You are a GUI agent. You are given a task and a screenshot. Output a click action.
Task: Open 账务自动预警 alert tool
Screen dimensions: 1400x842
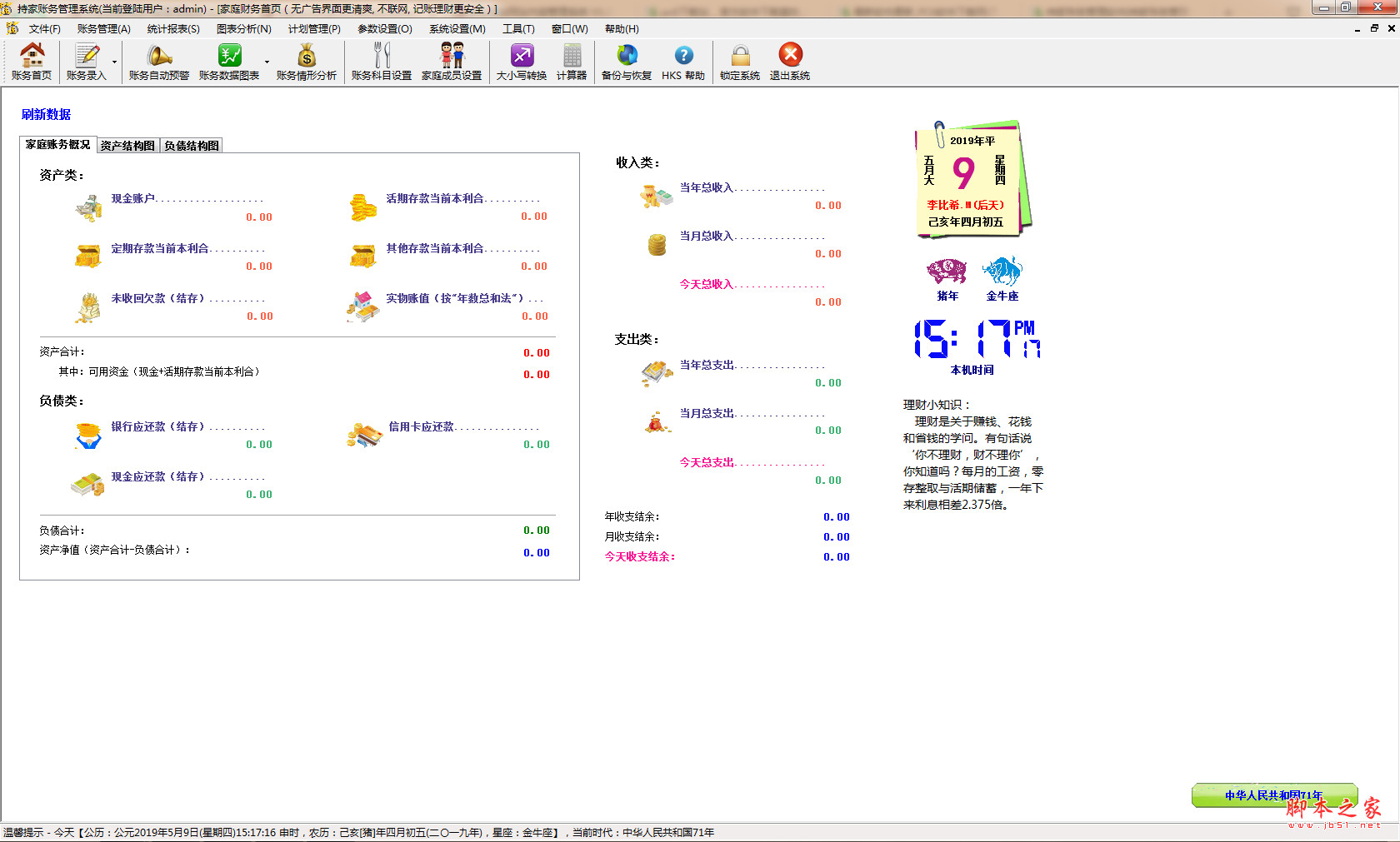[158, 62]
